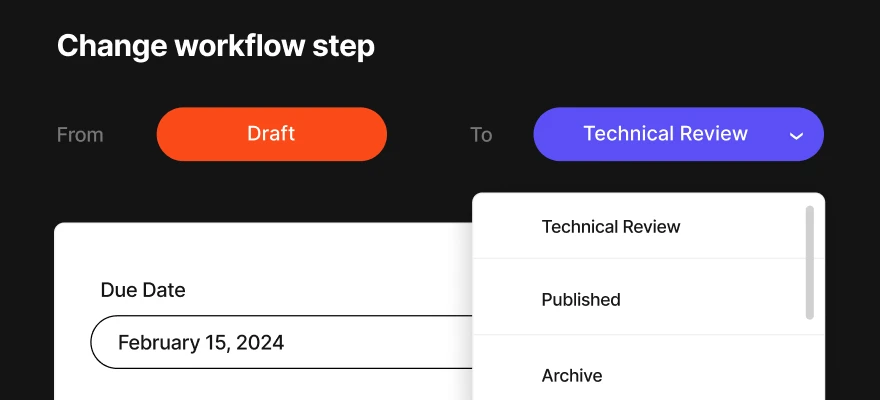Click the February 15, 2024 date text
880x400 pixels.
201,343
